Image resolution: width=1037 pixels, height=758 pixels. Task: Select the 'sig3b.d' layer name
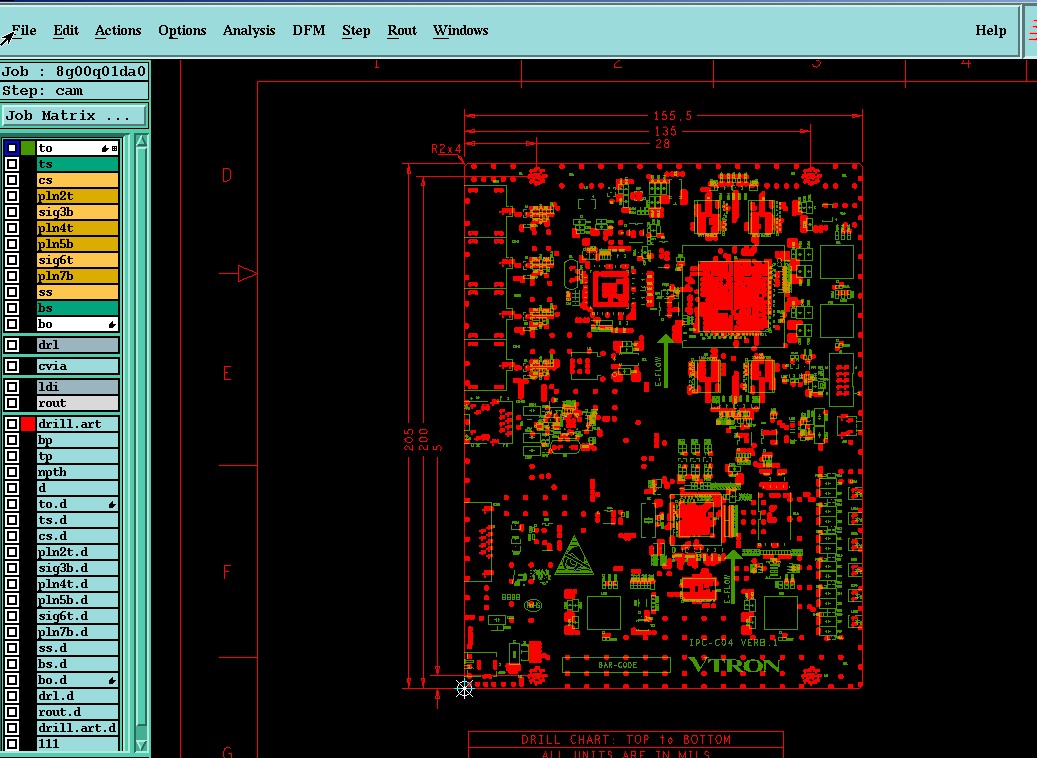click(x=77, y=568)
